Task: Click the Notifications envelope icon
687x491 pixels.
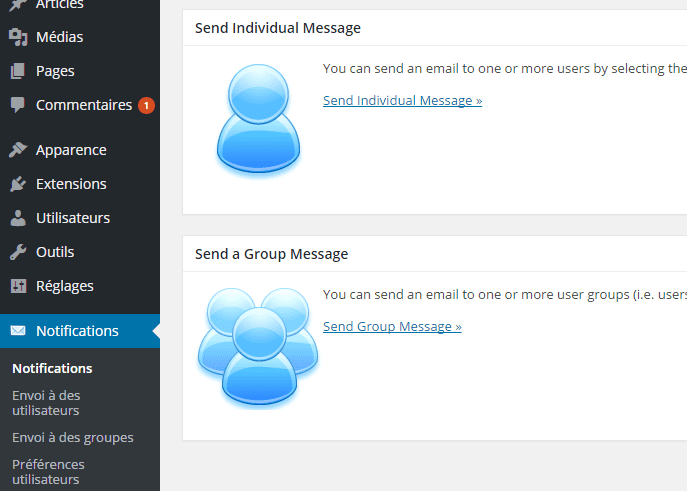Action: pos(18,330)
